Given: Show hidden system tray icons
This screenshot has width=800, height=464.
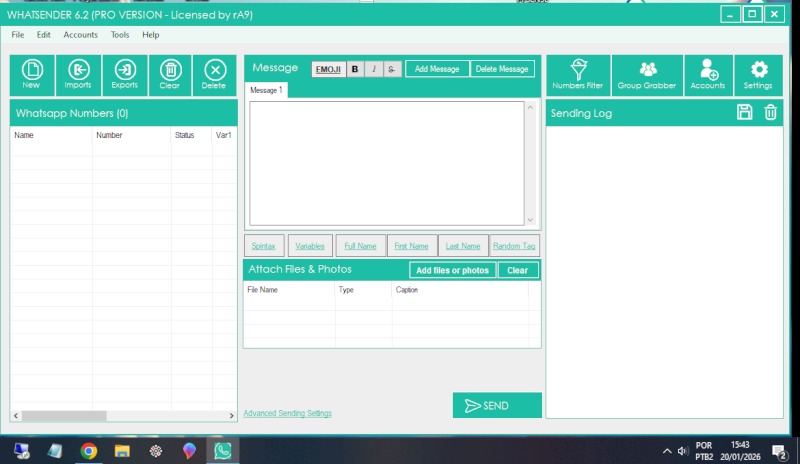Looking at the screenshot, I should 667,451.
